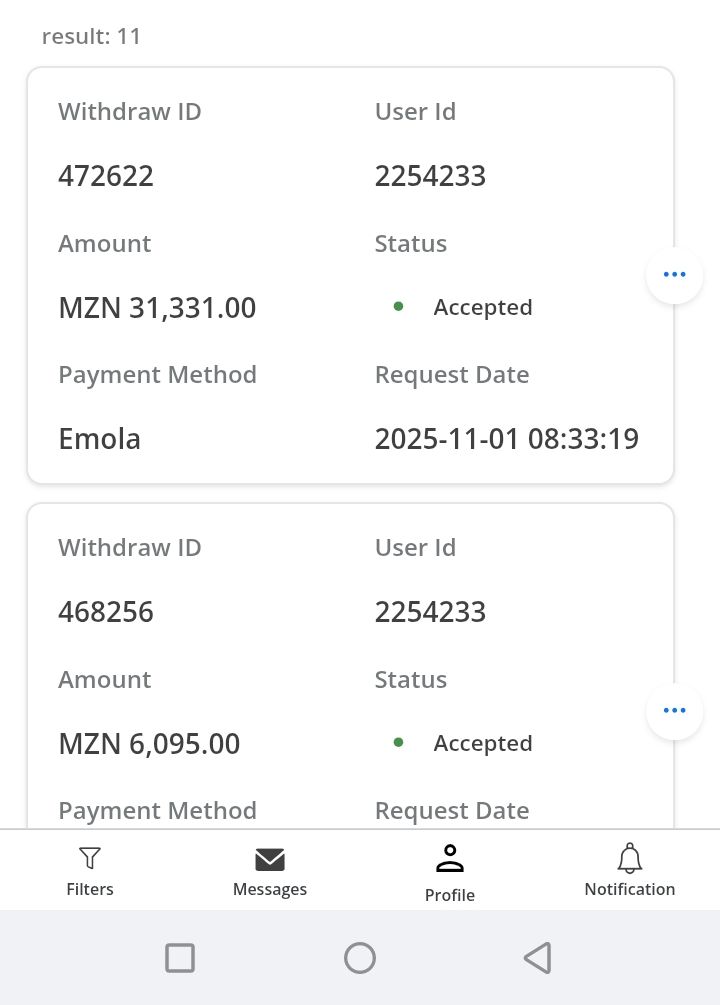The image size is (720, 1005).
Task: Open Messages envelope icon
Action: (270, 860)
